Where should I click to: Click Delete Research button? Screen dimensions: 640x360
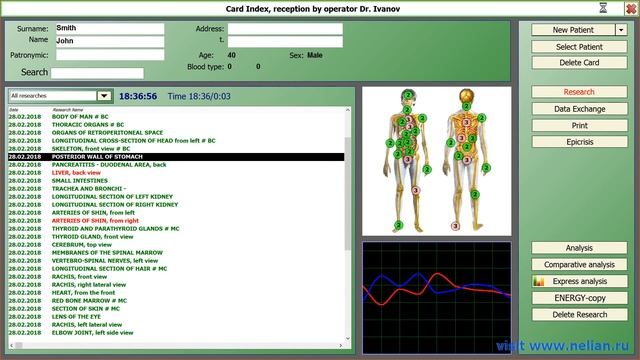pos(579,315)
